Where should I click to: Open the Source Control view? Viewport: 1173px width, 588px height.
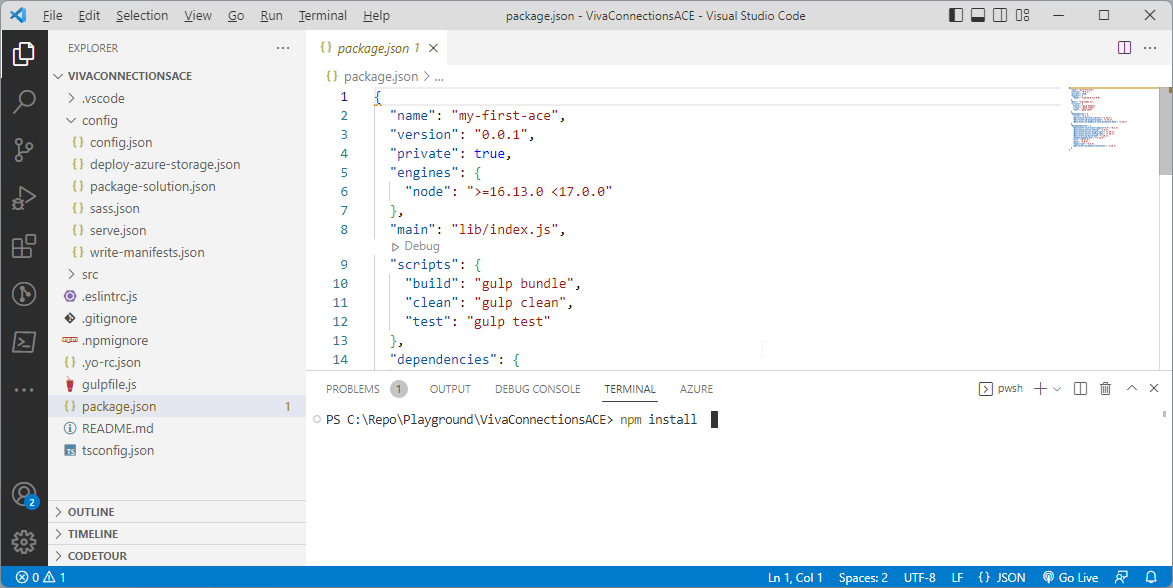click(24, 149)
